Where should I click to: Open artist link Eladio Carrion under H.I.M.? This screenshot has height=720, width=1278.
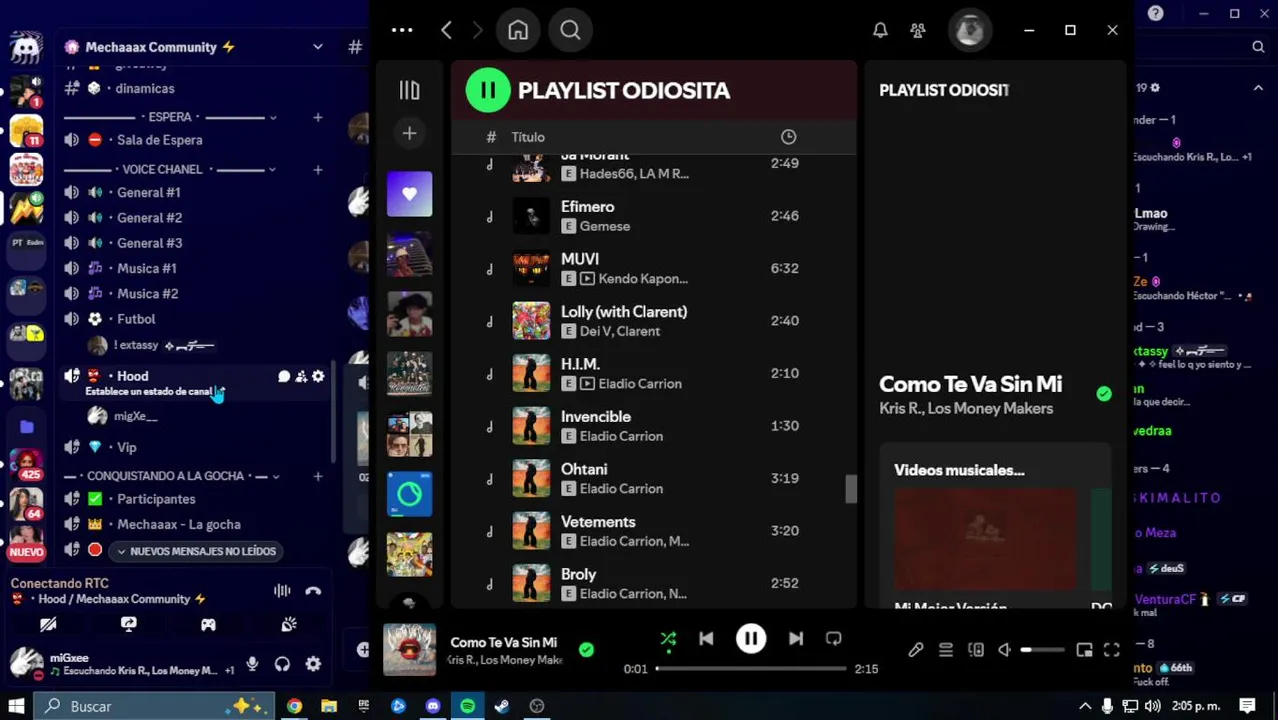[x=640, y=384]
